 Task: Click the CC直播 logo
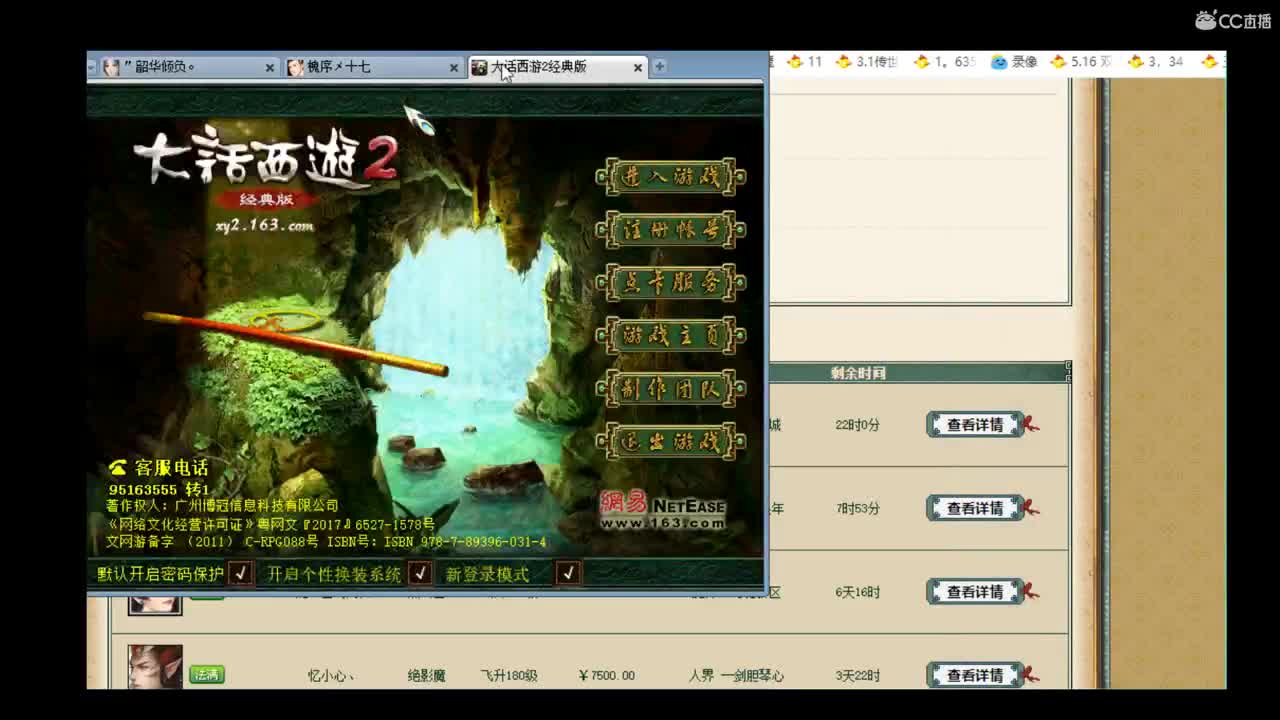pyautogui.click(x=1233, y=20)
